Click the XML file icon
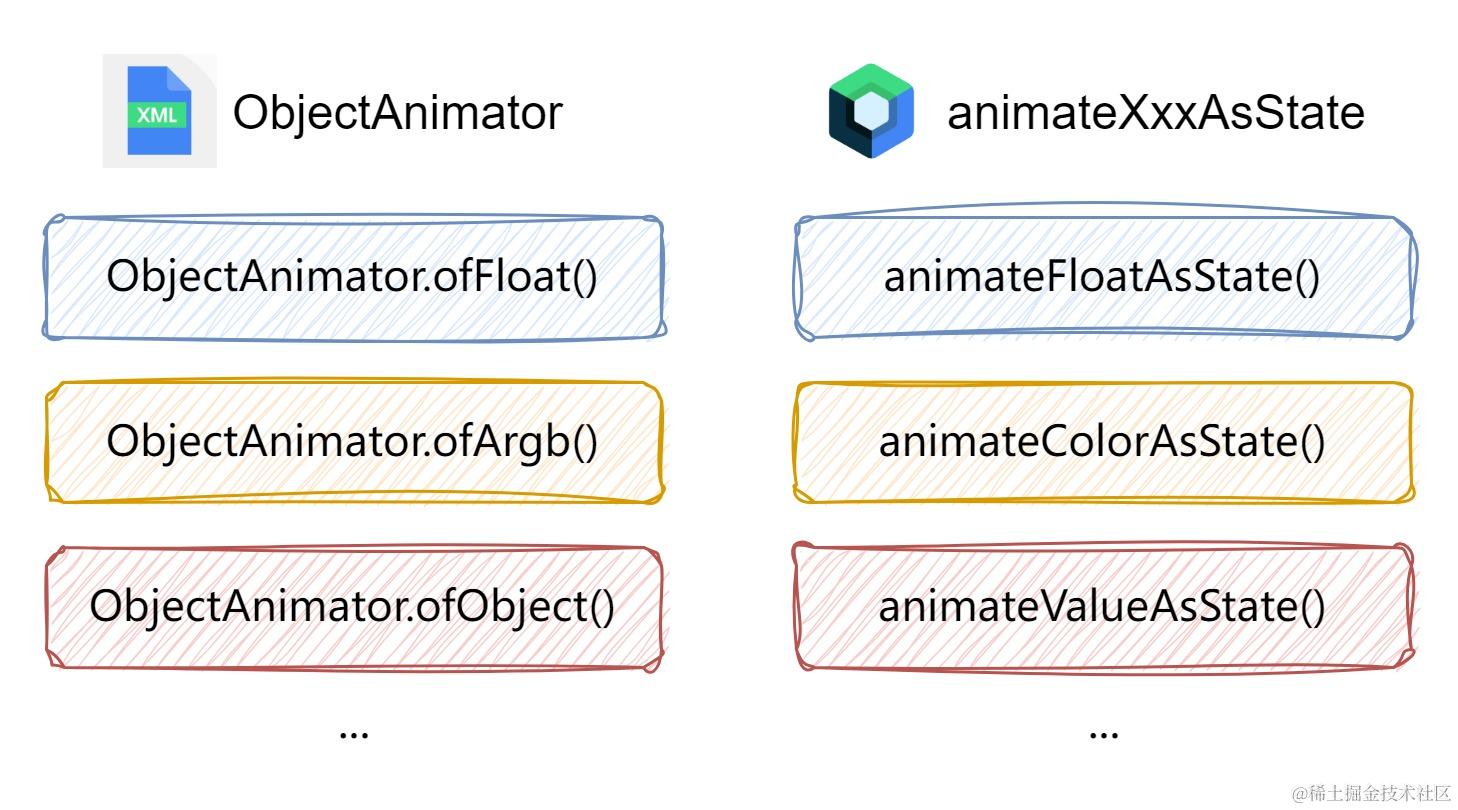1458x810 pixels. click(x=159, y=111)
